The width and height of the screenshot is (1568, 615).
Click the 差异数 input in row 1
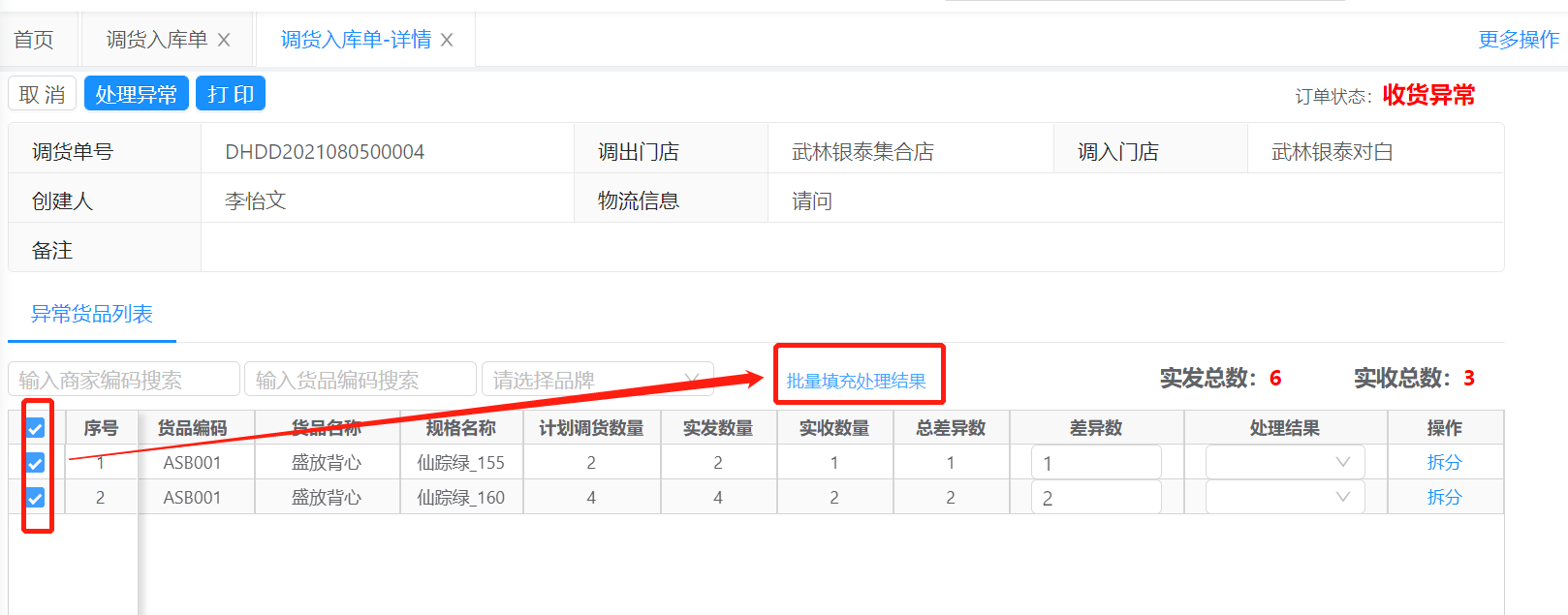(x=1096, y=463)
